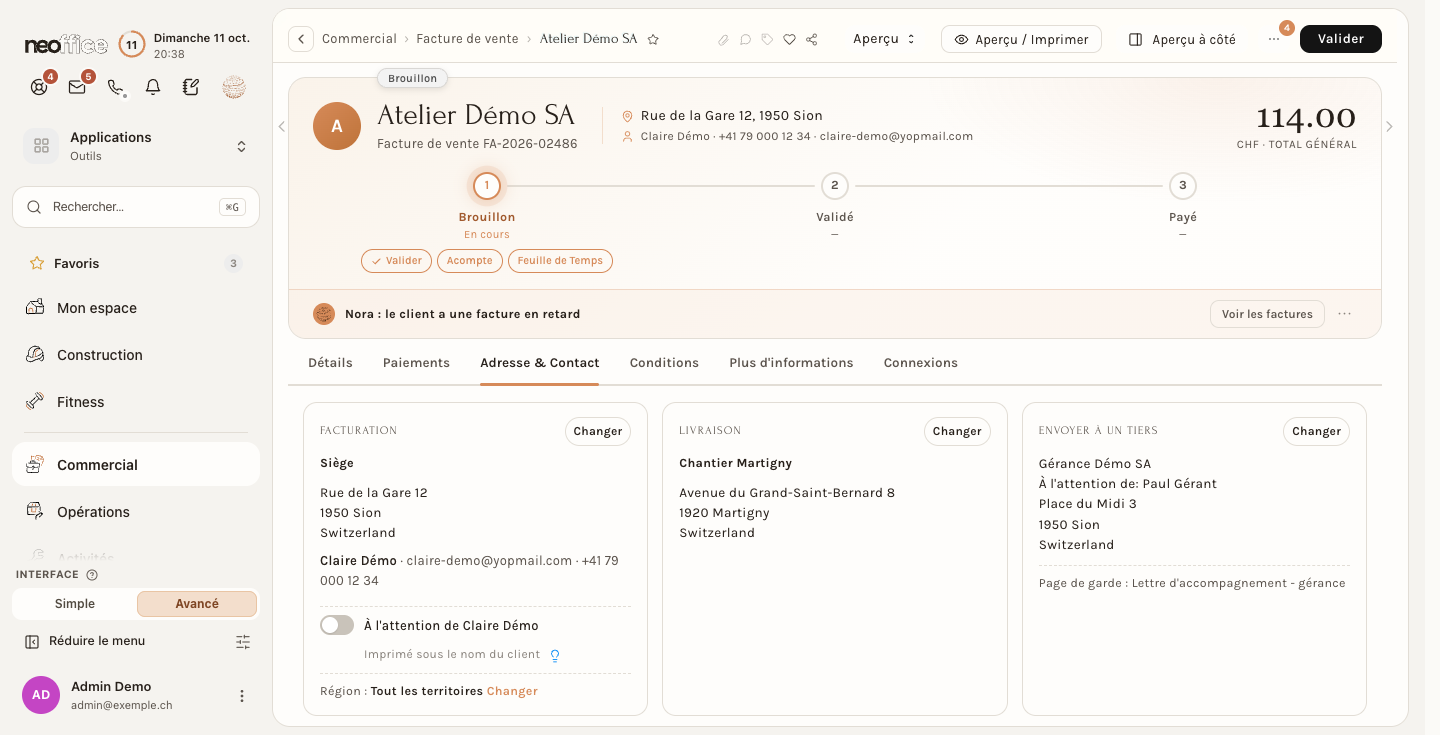Open the support lifebuoy icon in sidebar
Viewport: 1440px width, 735px height.
(x=39, y=87)
